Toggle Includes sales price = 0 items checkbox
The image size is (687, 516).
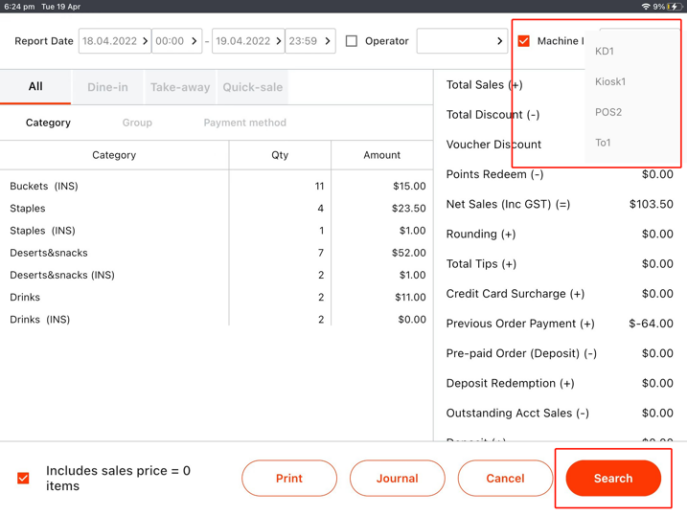(x=23, y=478)
